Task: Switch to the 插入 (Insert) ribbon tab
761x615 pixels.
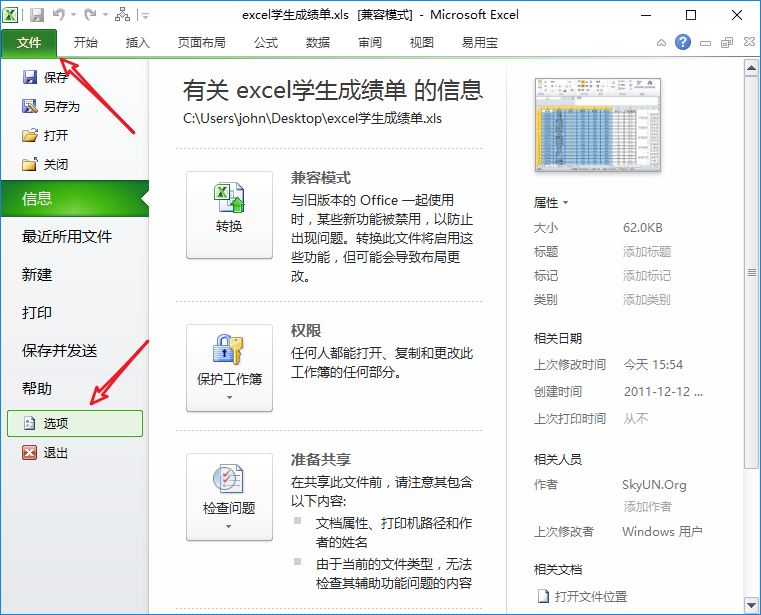Action: [138, 43]
